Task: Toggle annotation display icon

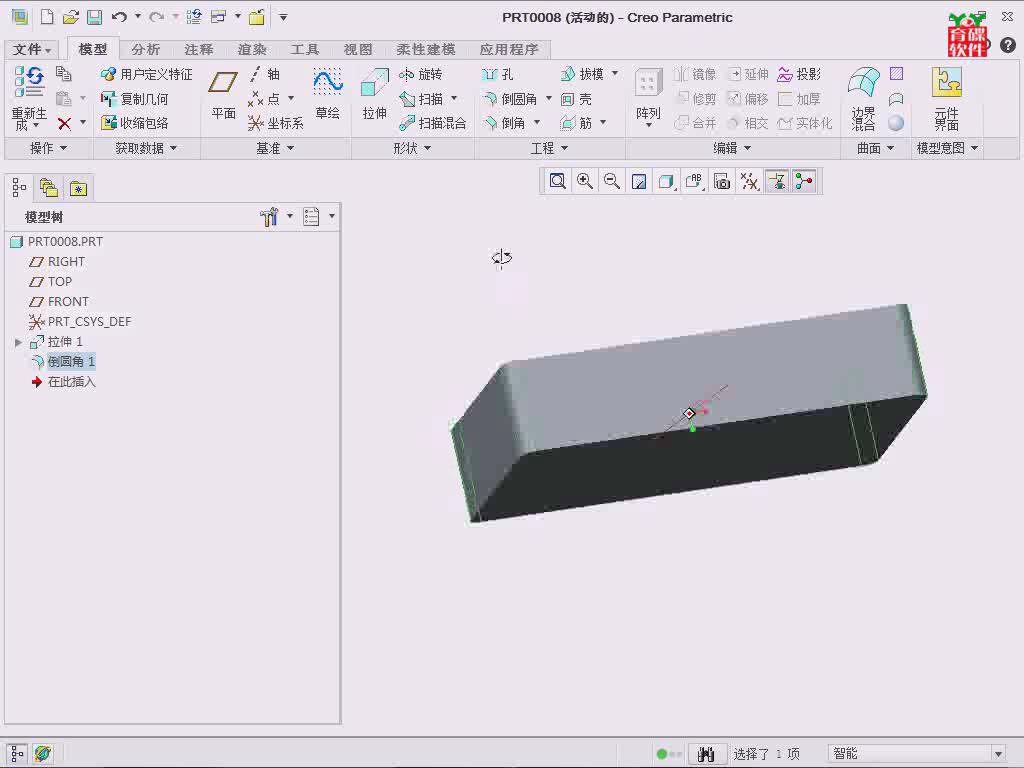Action: coord(776,181)
